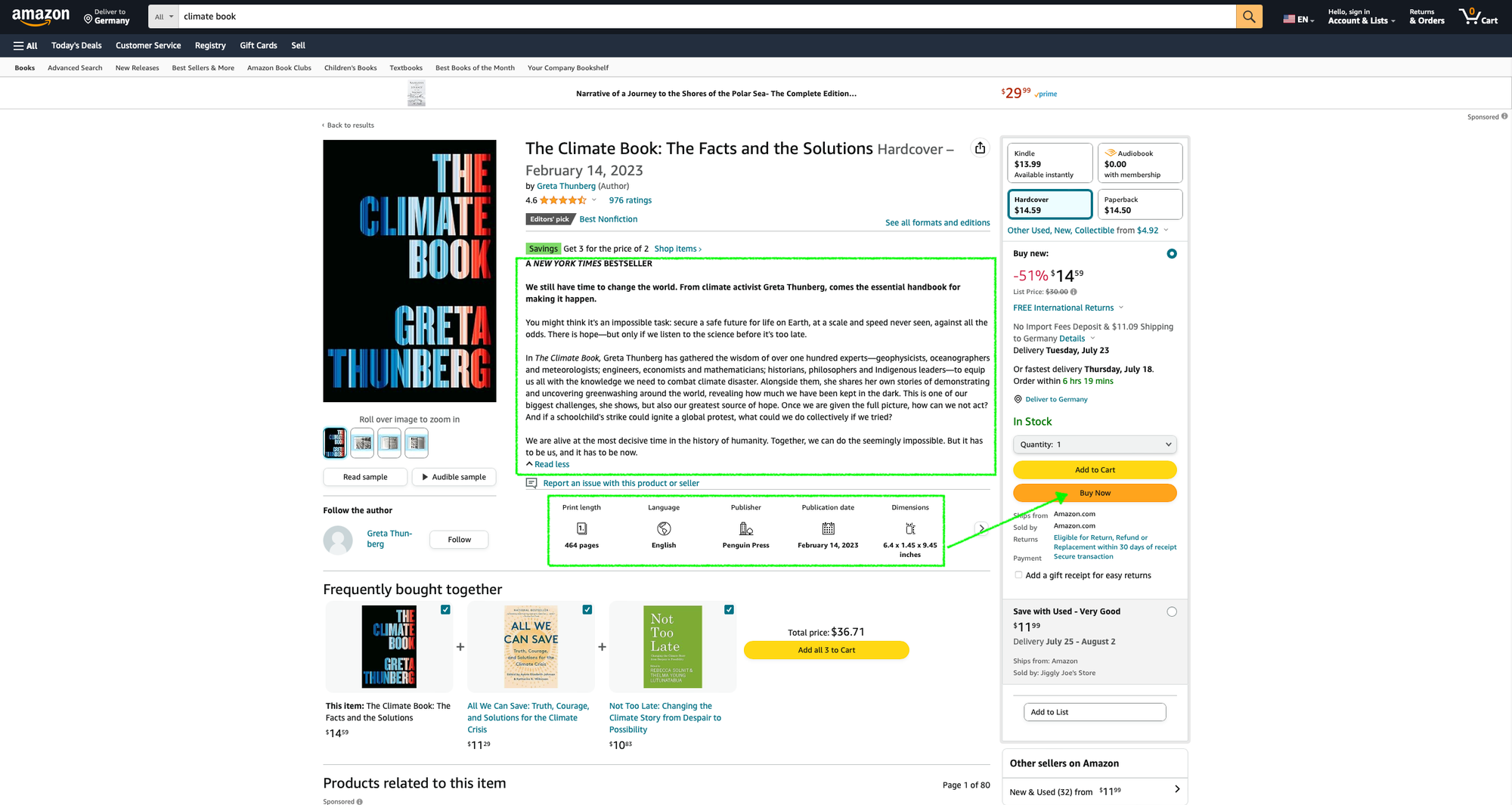The image size is (1512, 805).
Task: Click Add all 3 to Cart
Action: [826, 650]
